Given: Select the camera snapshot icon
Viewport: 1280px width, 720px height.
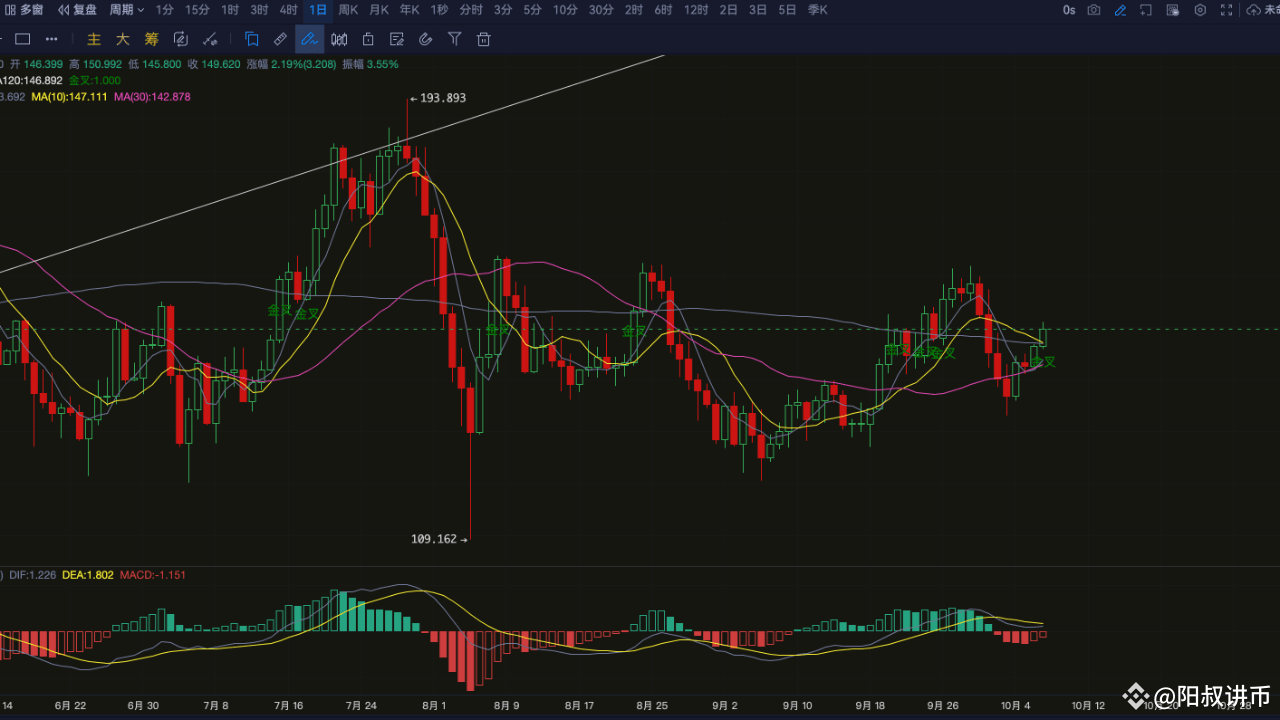Looking at the screenshot, I should click(x=1094, y=10).
